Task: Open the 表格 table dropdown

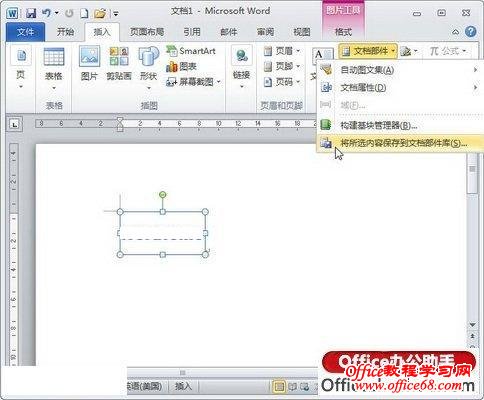Action: [x=54, y=68]
